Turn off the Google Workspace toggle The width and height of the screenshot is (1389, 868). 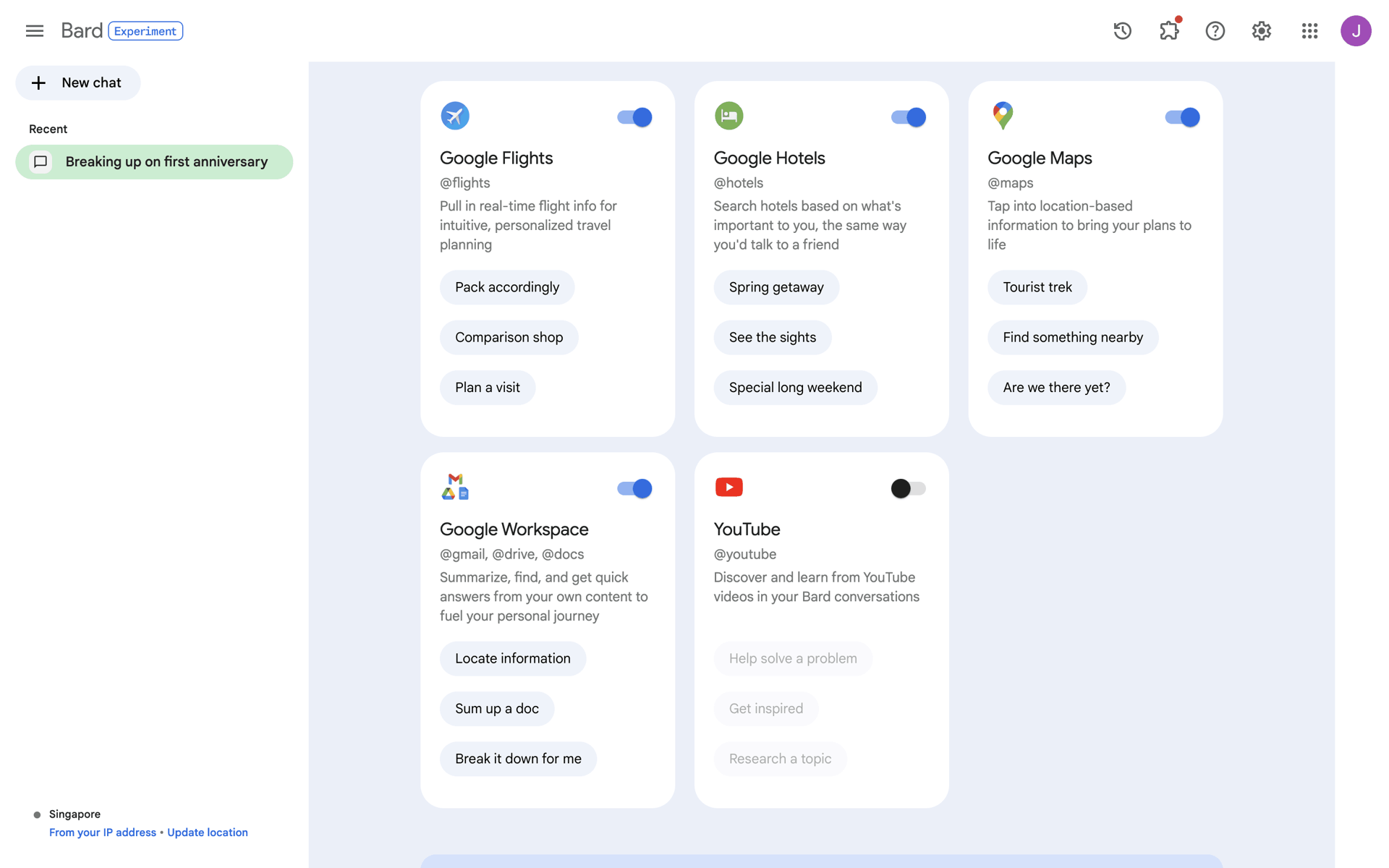click(x=634, y=488)
